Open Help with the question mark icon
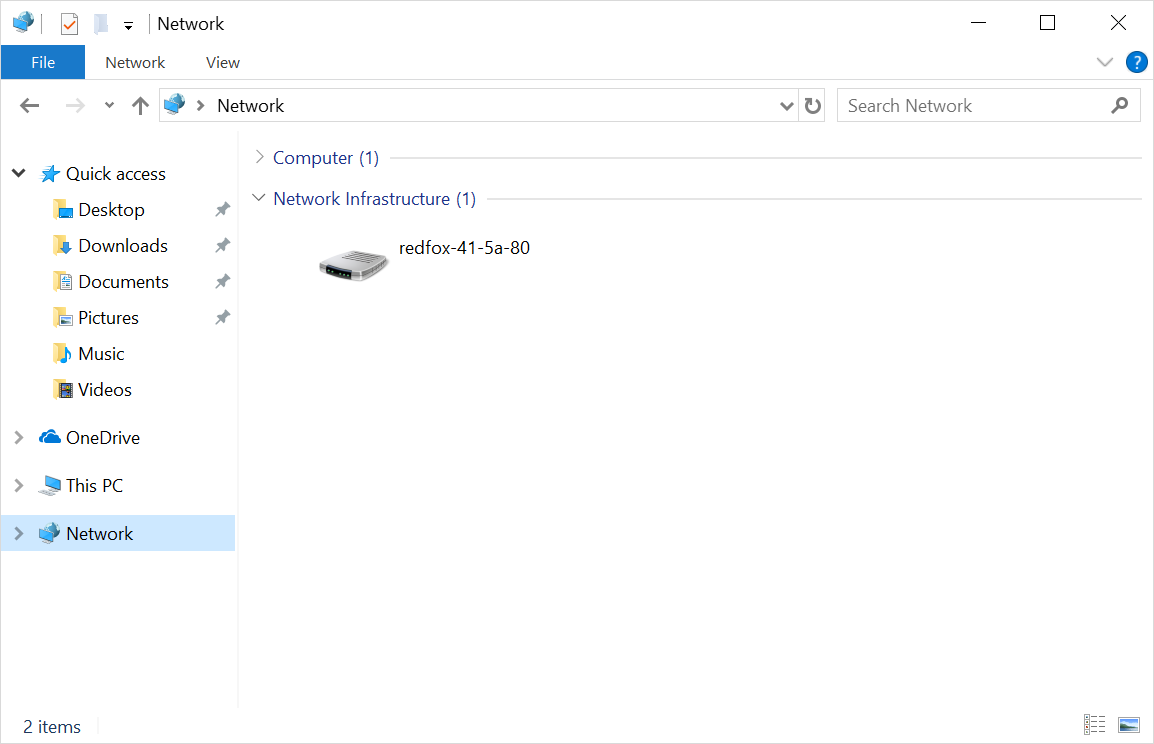 coord(1136,62)
